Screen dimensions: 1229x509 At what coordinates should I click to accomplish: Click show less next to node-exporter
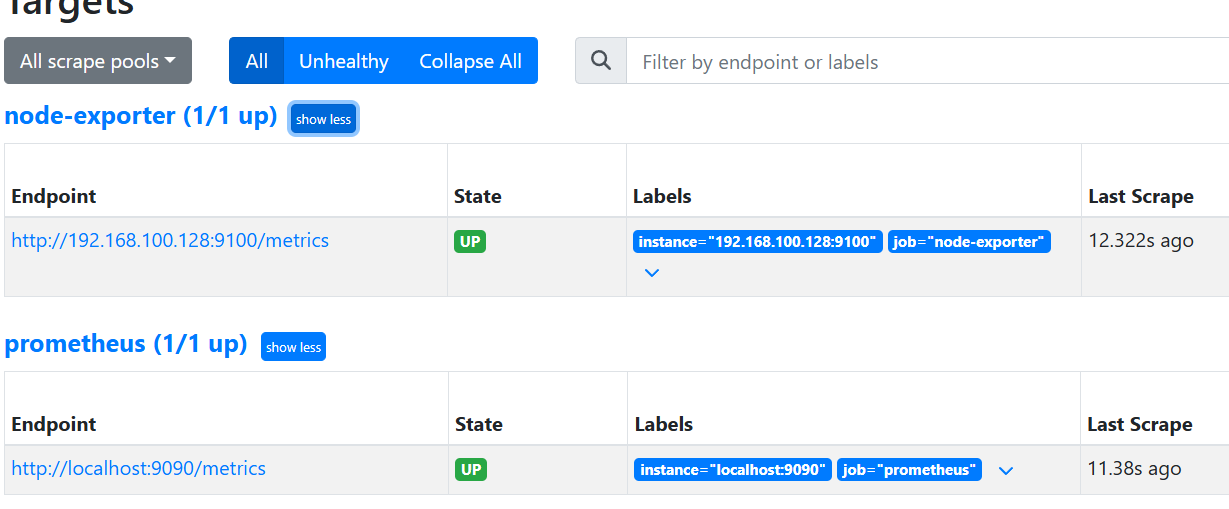pyautogui.click(x=323, y=119)
